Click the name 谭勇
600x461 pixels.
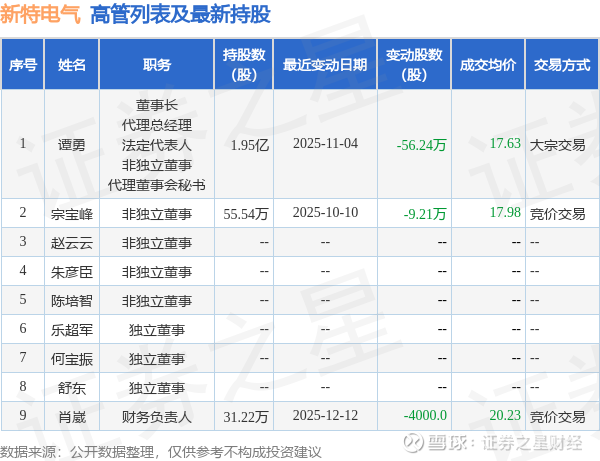click(x=72, y=145)
